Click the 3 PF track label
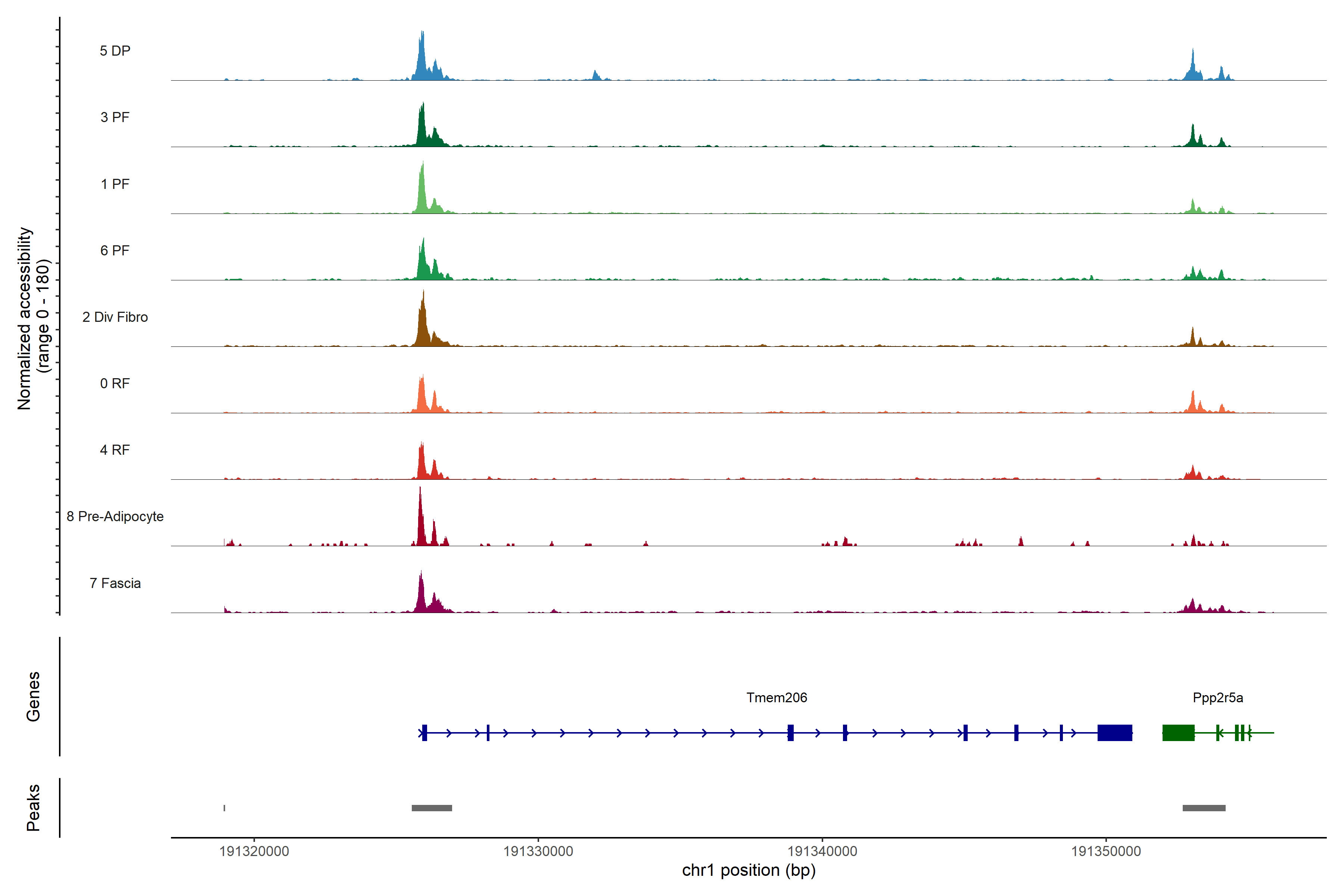 pos(115,117)
